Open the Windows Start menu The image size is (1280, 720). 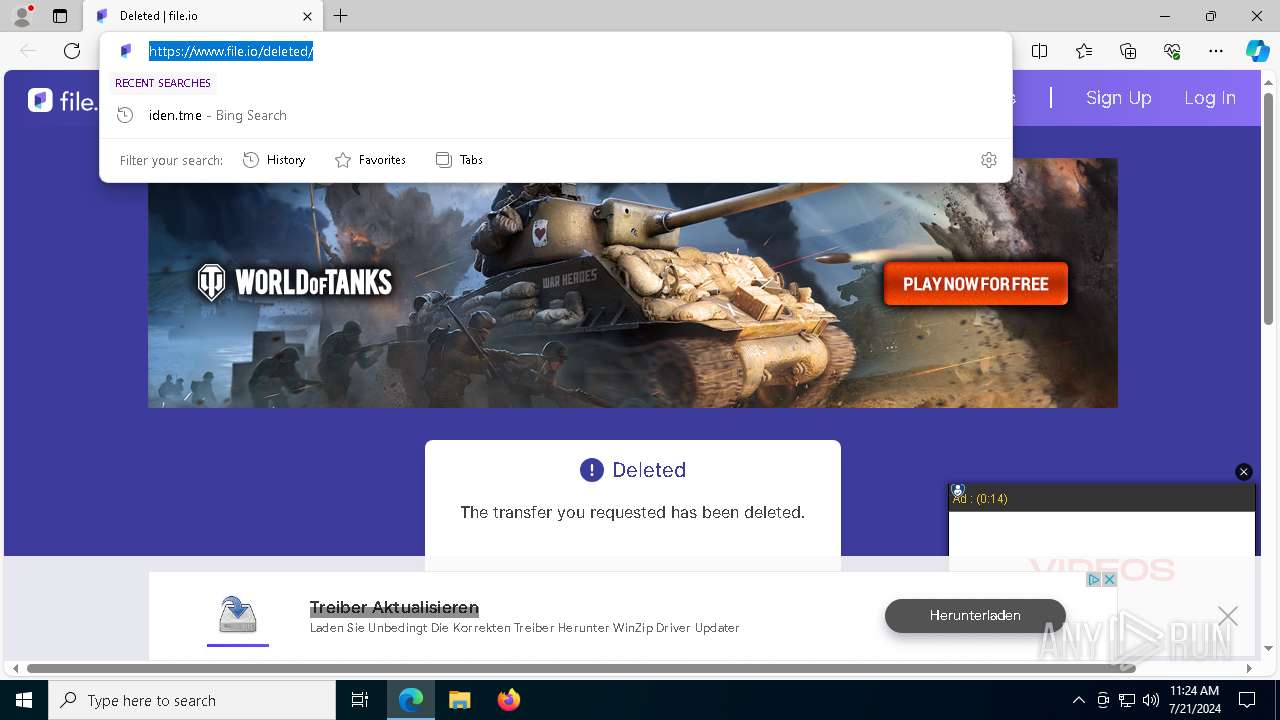(x=24, y=700)
